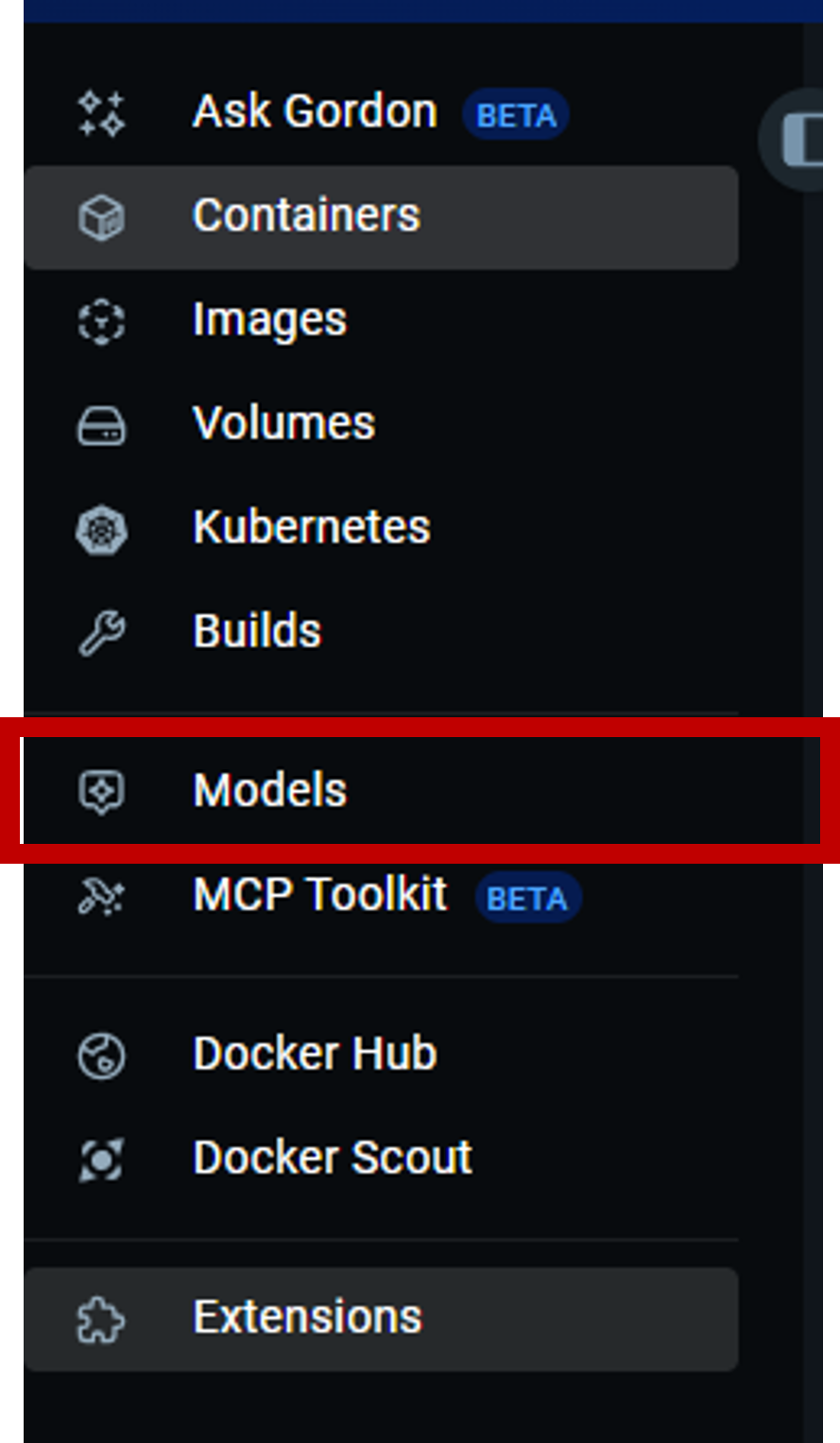Click the BETA badge beside Ask Gordon
Viewport: 840px width, 1443px height.
516,115
